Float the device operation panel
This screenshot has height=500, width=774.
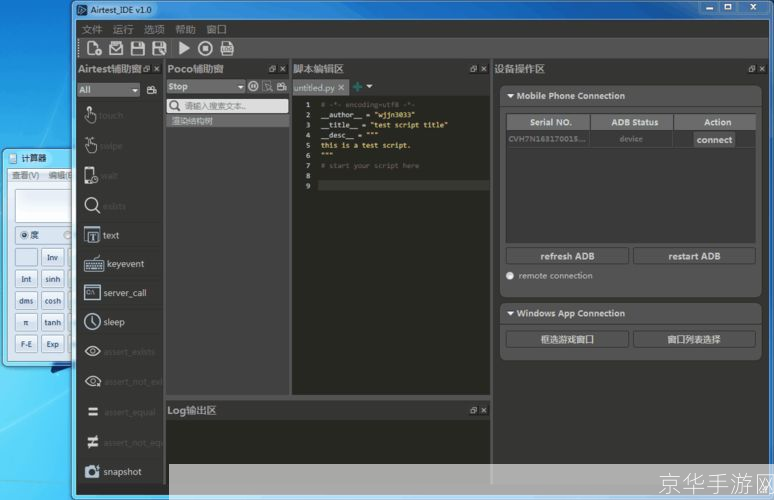751,69
